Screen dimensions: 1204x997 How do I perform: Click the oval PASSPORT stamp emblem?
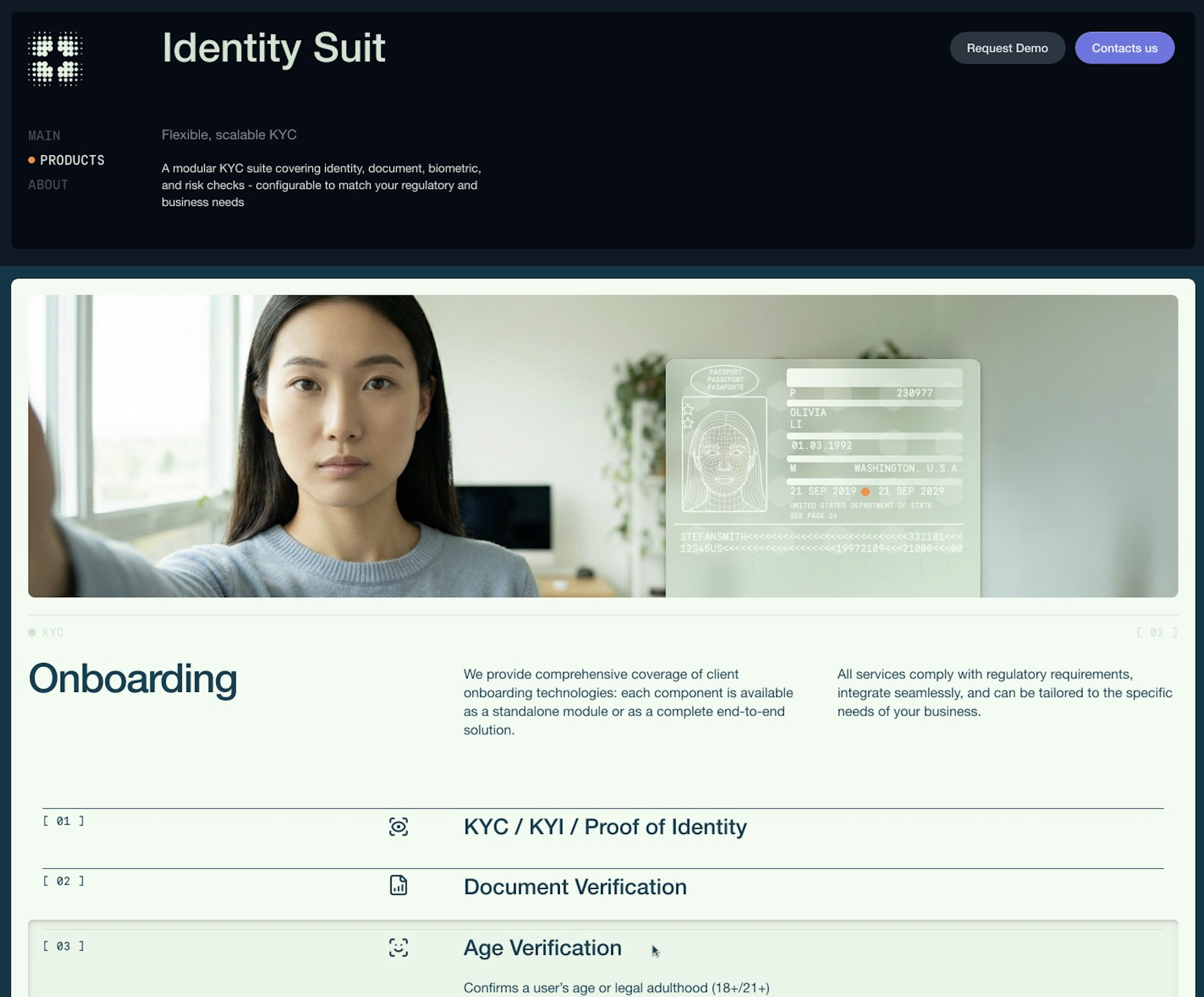coord(724,380)
